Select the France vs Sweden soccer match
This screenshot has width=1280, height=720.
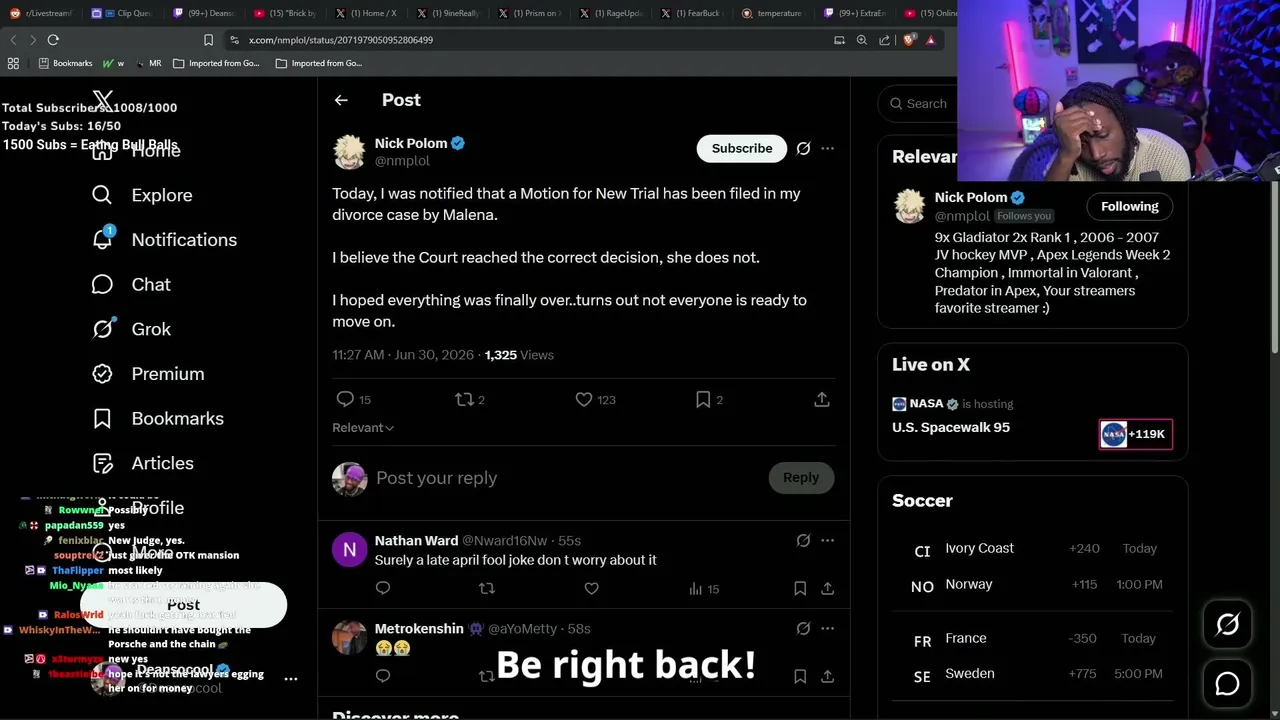pyautogui.click(x=1032, y=656)
